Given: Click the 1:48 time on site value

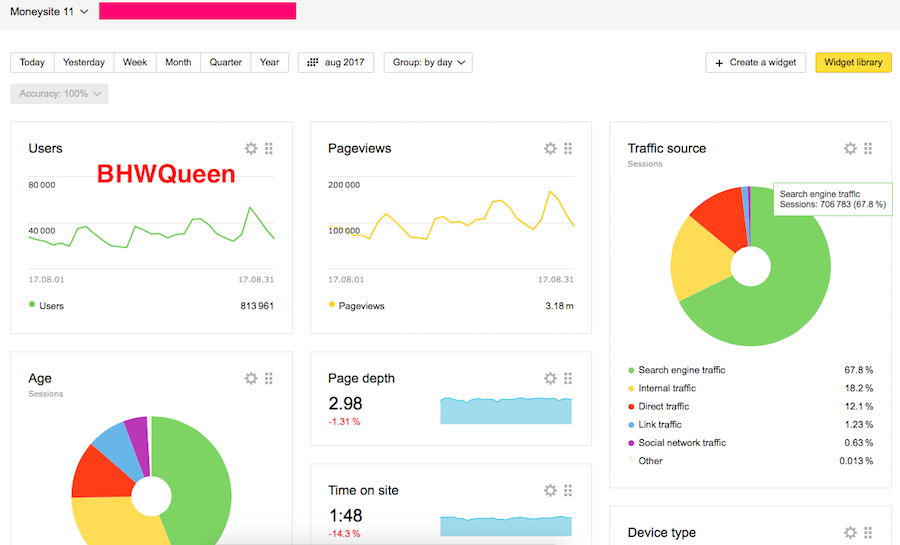Looking at the screenshot, I should coord(345,516).
